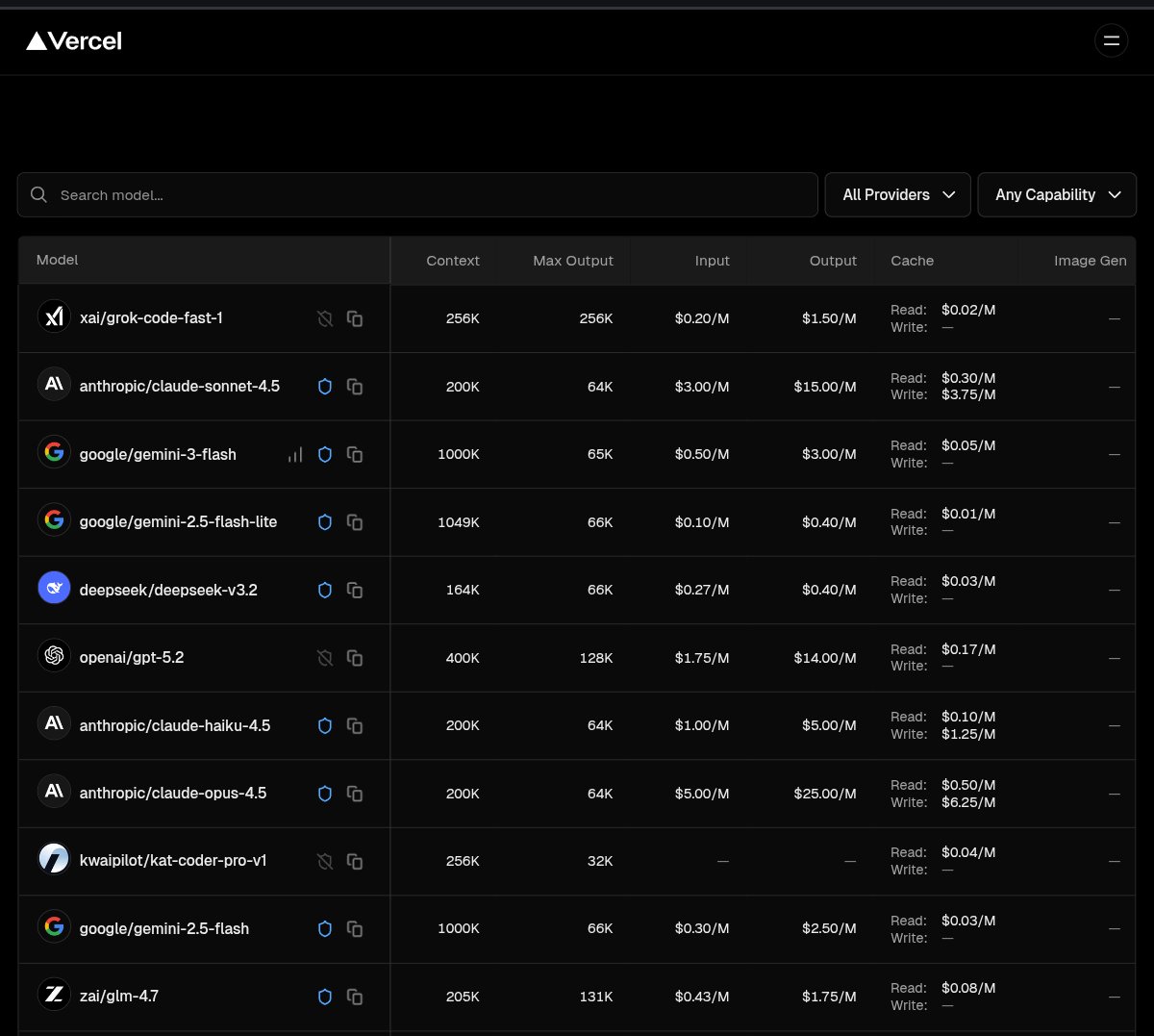Click the Cache column header

coord(913,261)
